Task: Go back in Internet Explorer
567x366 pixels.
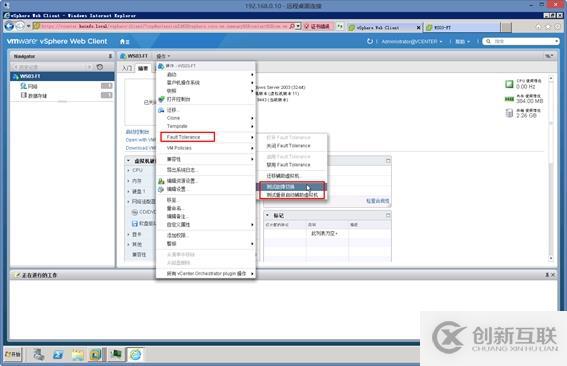Action: 9,26
